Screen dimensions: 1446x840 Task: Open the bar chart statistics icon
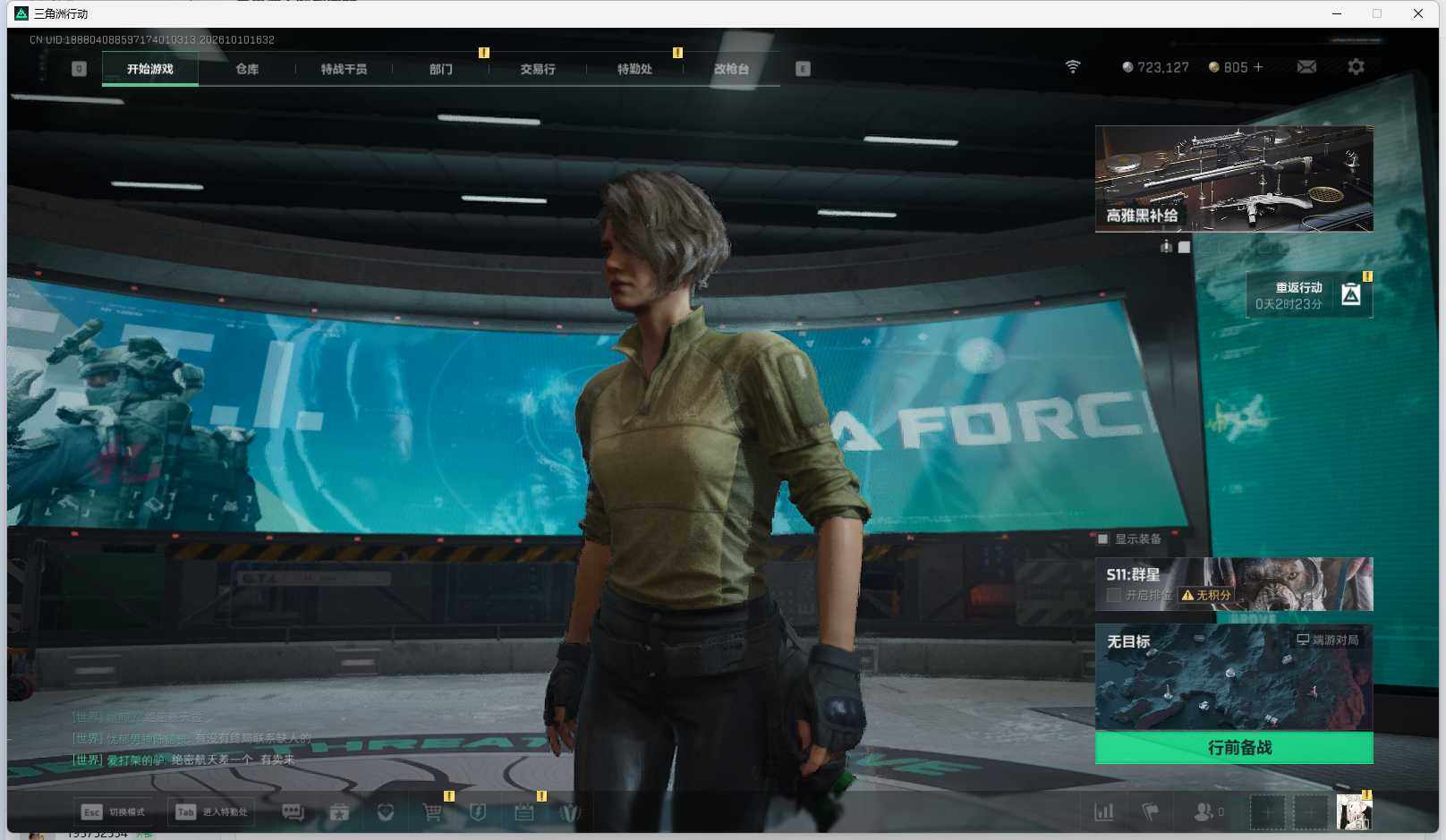coord(1104,812)
